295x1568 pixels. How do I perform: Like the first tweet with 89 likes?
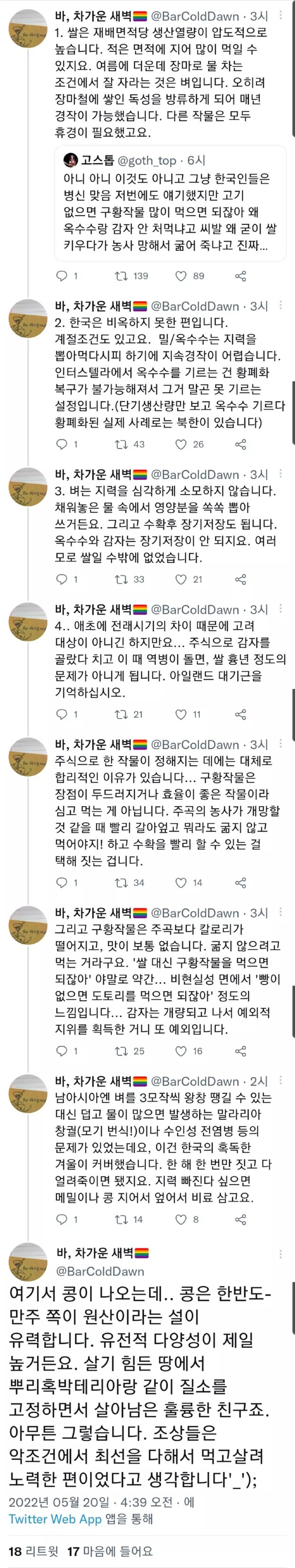181,276
